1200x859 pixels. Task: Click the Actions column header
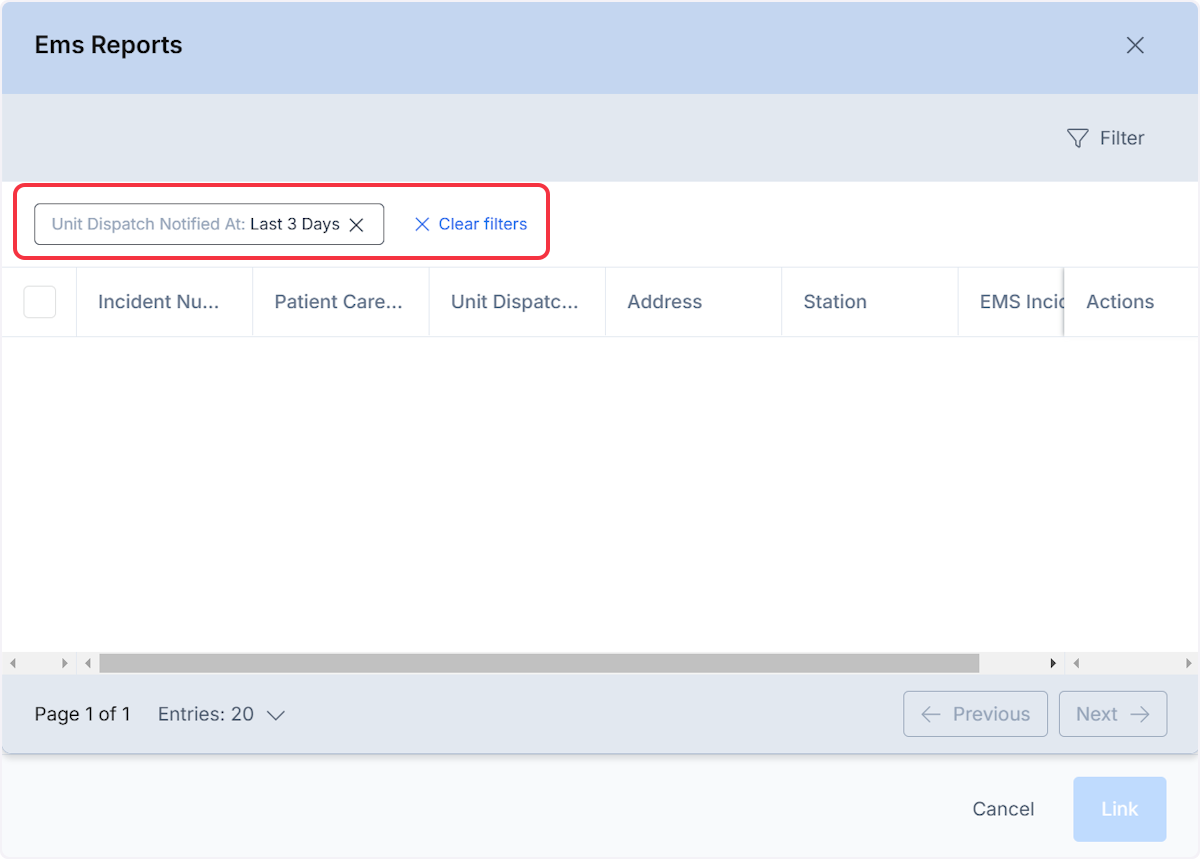click(x=1131, y=302)
